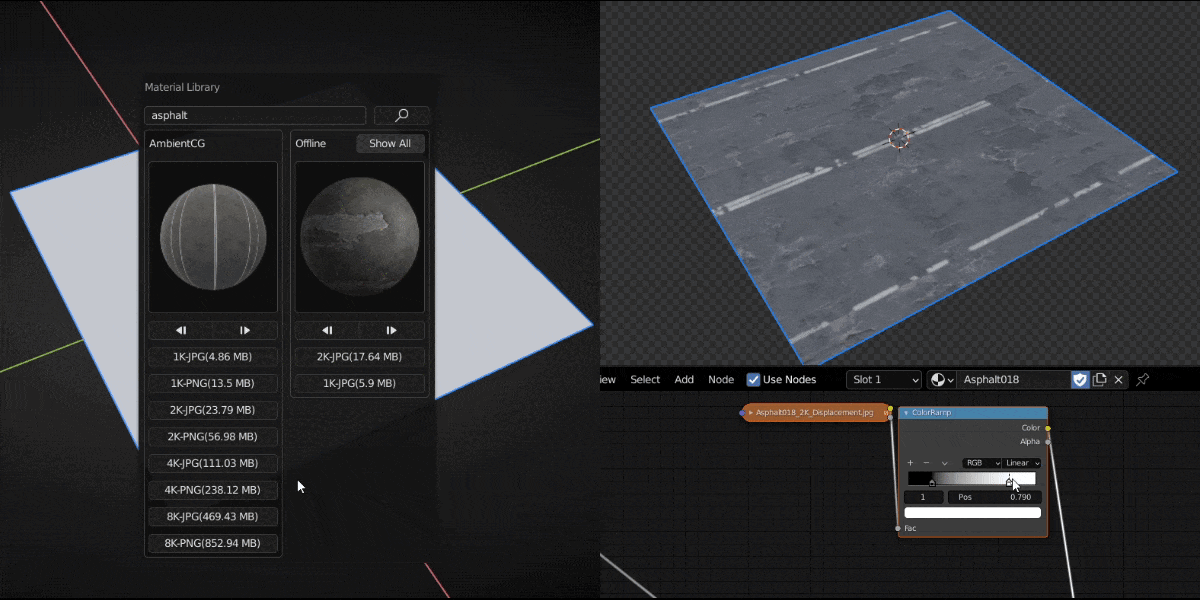
Task: Click the ColorRamp Fac input socket
Action: pyautogui.click(x=898, y=528)
